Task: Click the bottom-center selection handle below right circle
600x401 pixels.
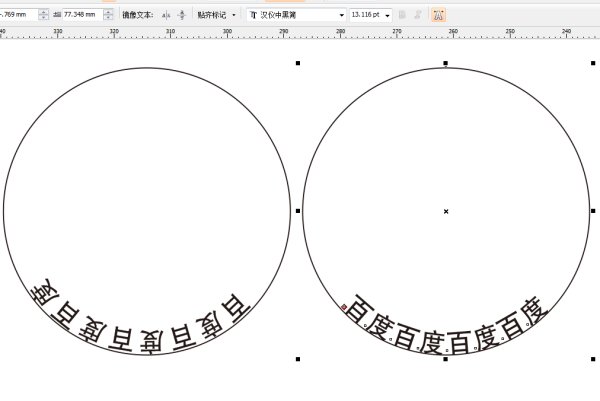Action: tap(445, 359)
